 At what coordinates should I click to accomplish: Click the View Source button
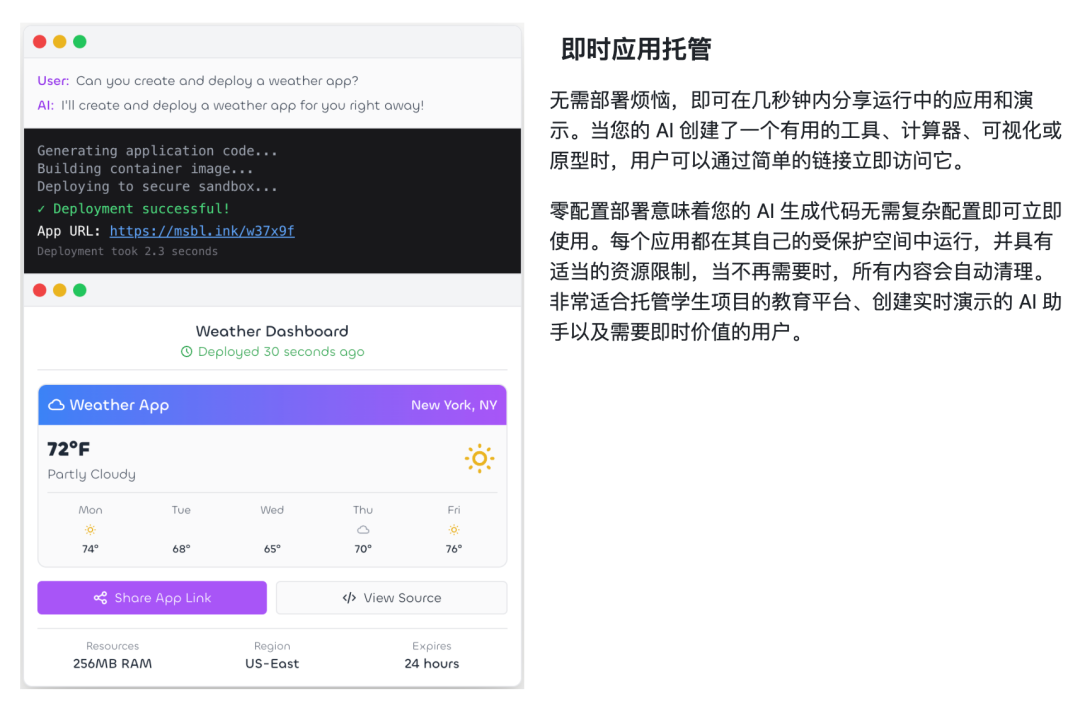391,598
